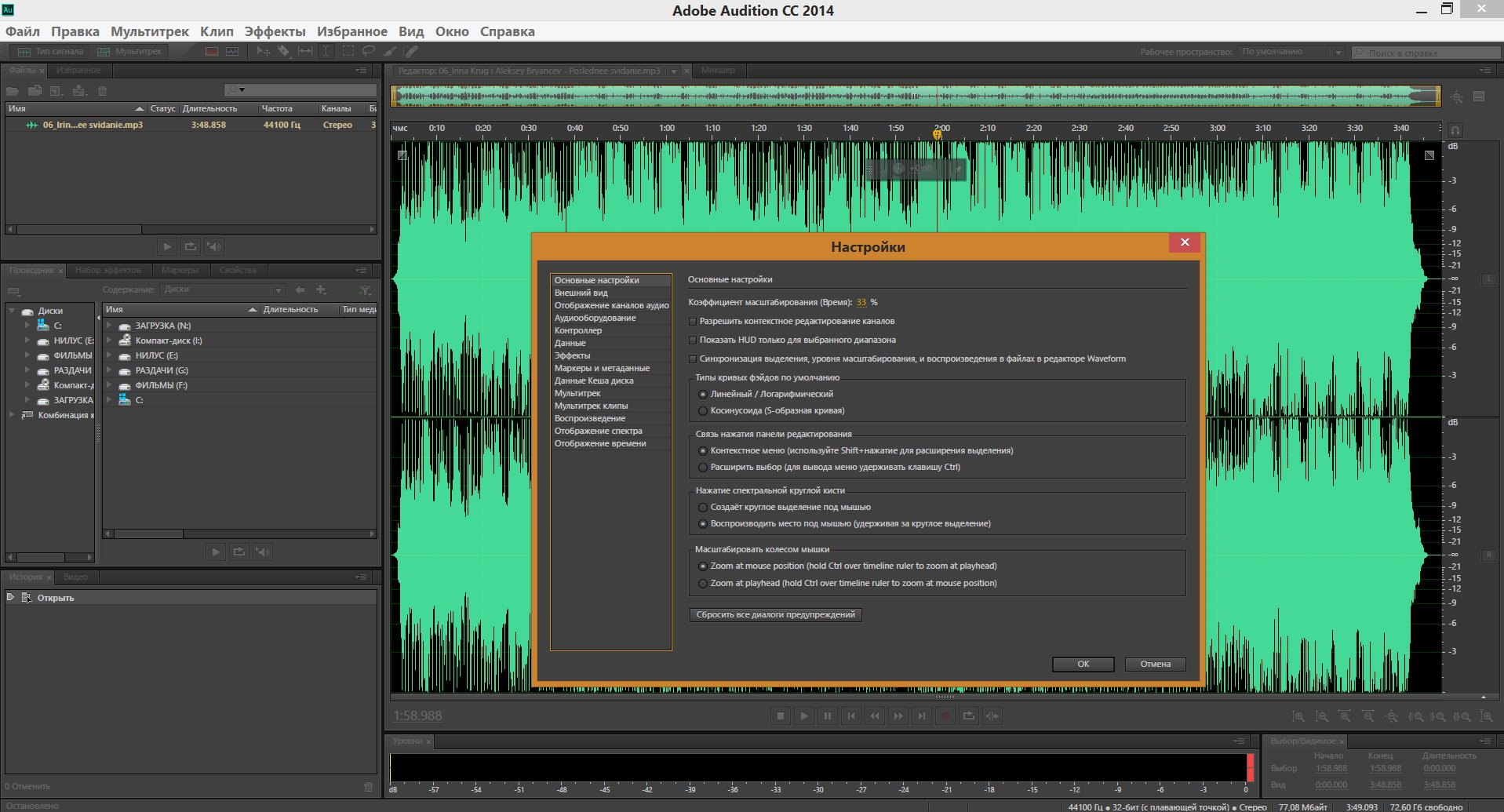Viewport: 1504px width, 812px height.
Task: Check 'Синхронизация выделения' option
Action: pos(693,359)
